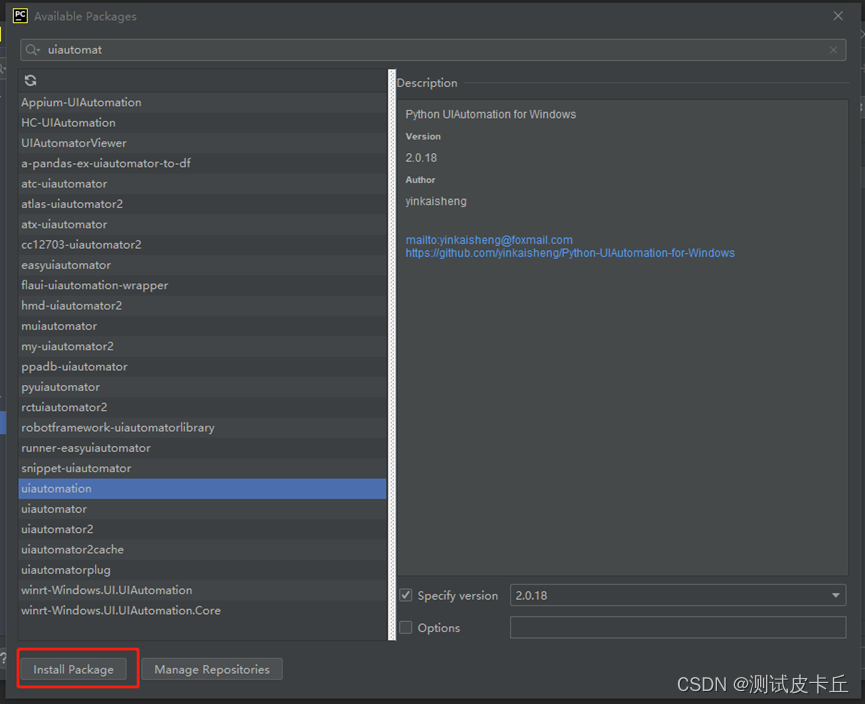This screenshot has width=865, height=704.
Task: Select the easyuiautomator package
Action: 202,265
